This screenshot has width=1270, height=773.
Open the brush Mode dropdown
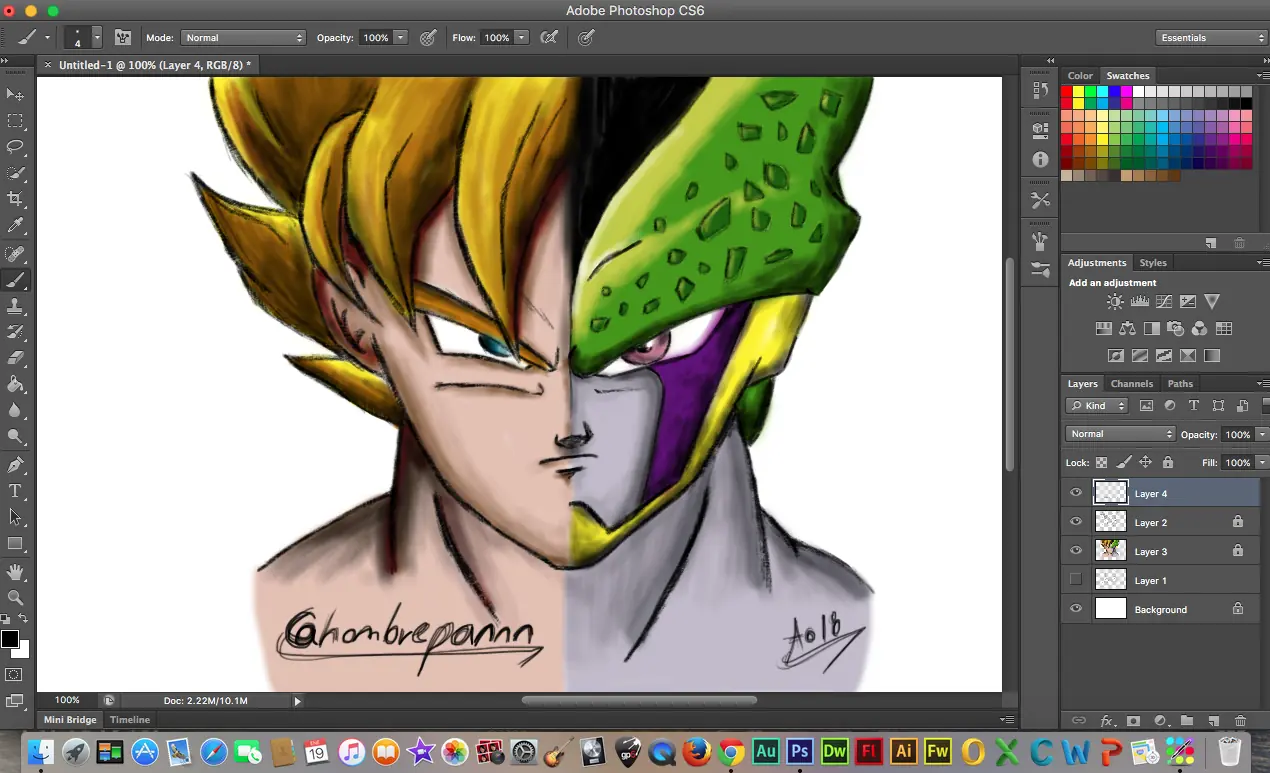(x=243, y=38)
